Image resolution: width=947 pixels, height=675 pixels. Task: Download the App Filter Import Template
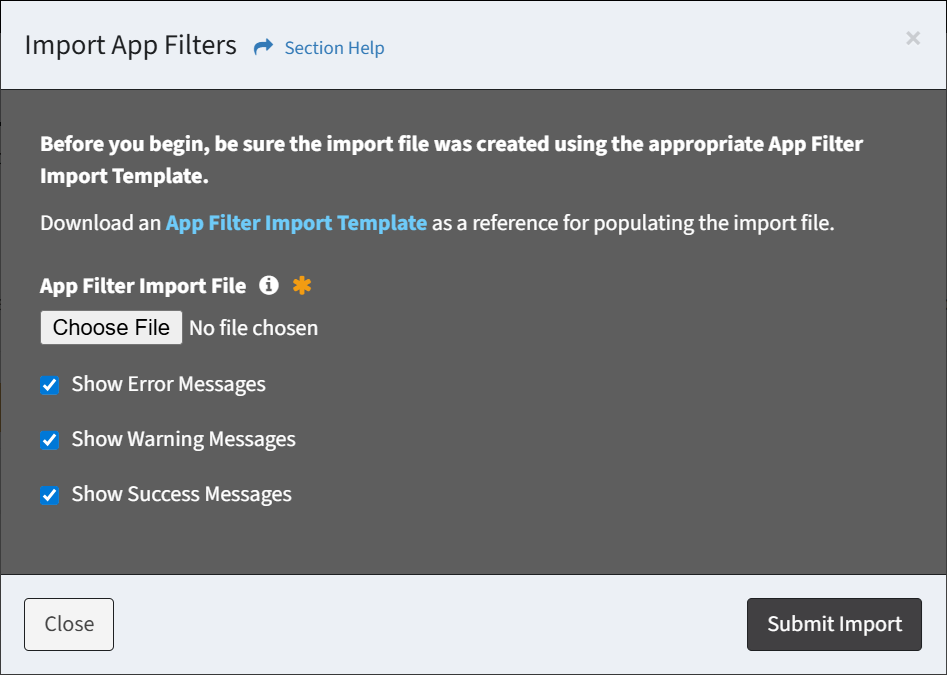[x=296, y=223]
